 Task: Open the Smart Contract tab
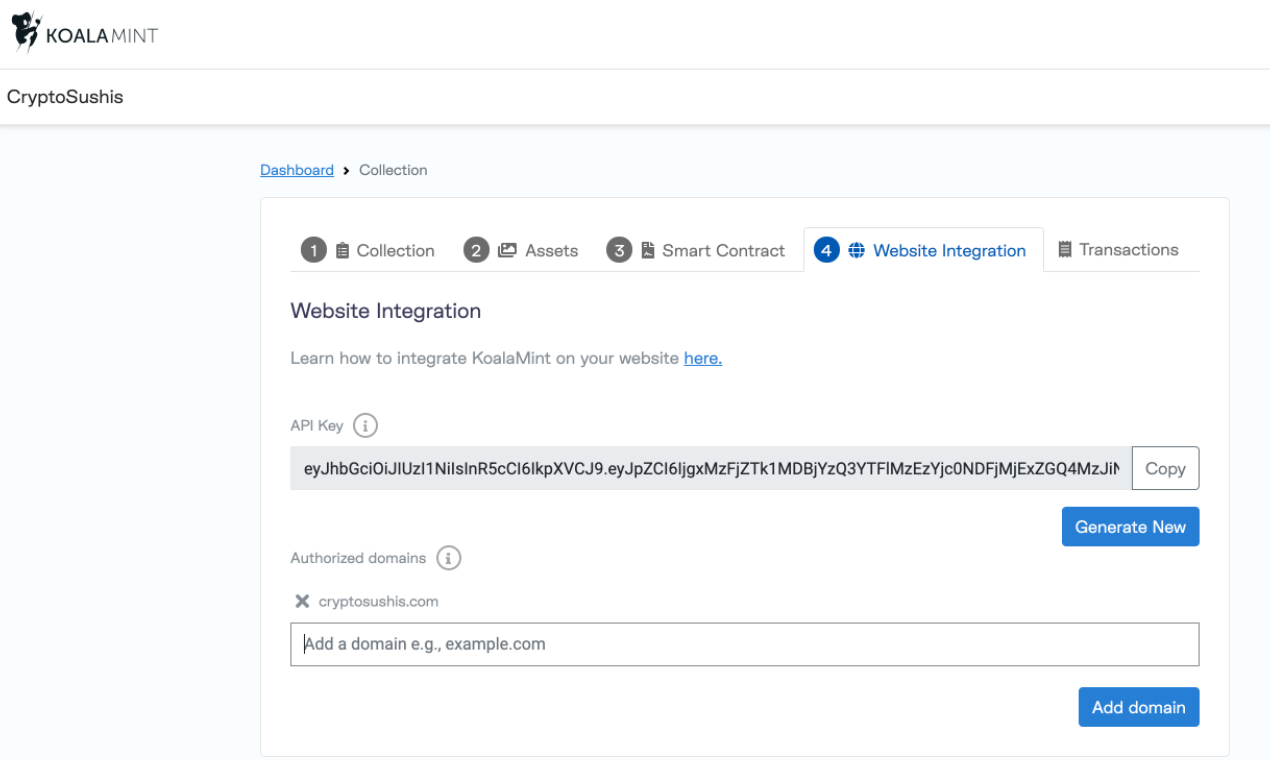(x=723, y=251)
